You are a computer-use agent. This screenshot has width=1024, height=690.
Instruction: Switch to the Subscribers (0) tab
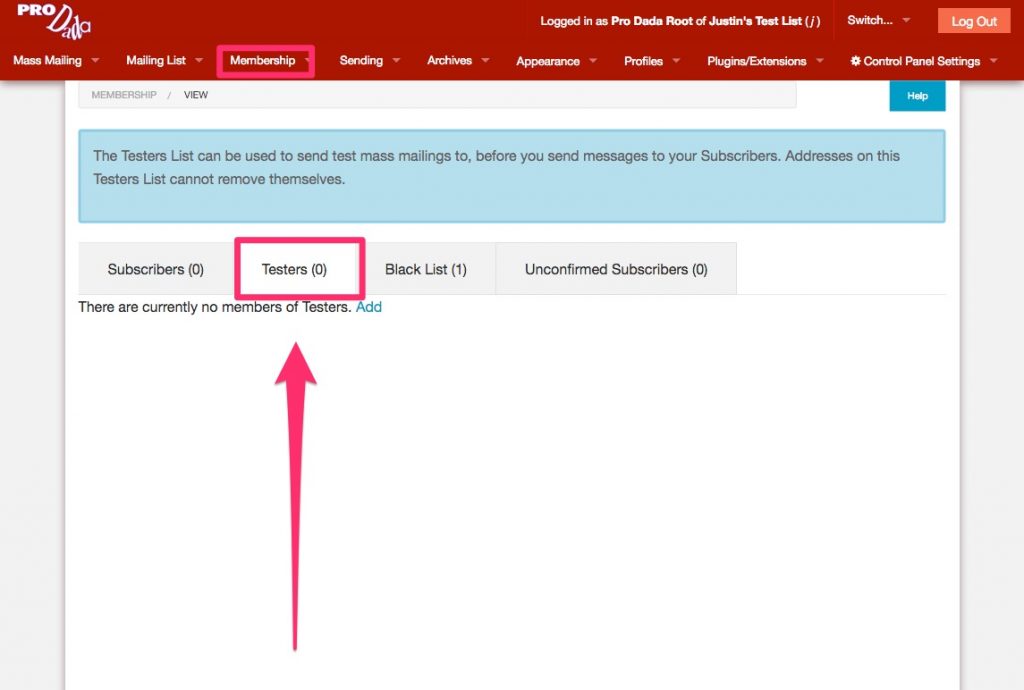pos(156,269)
